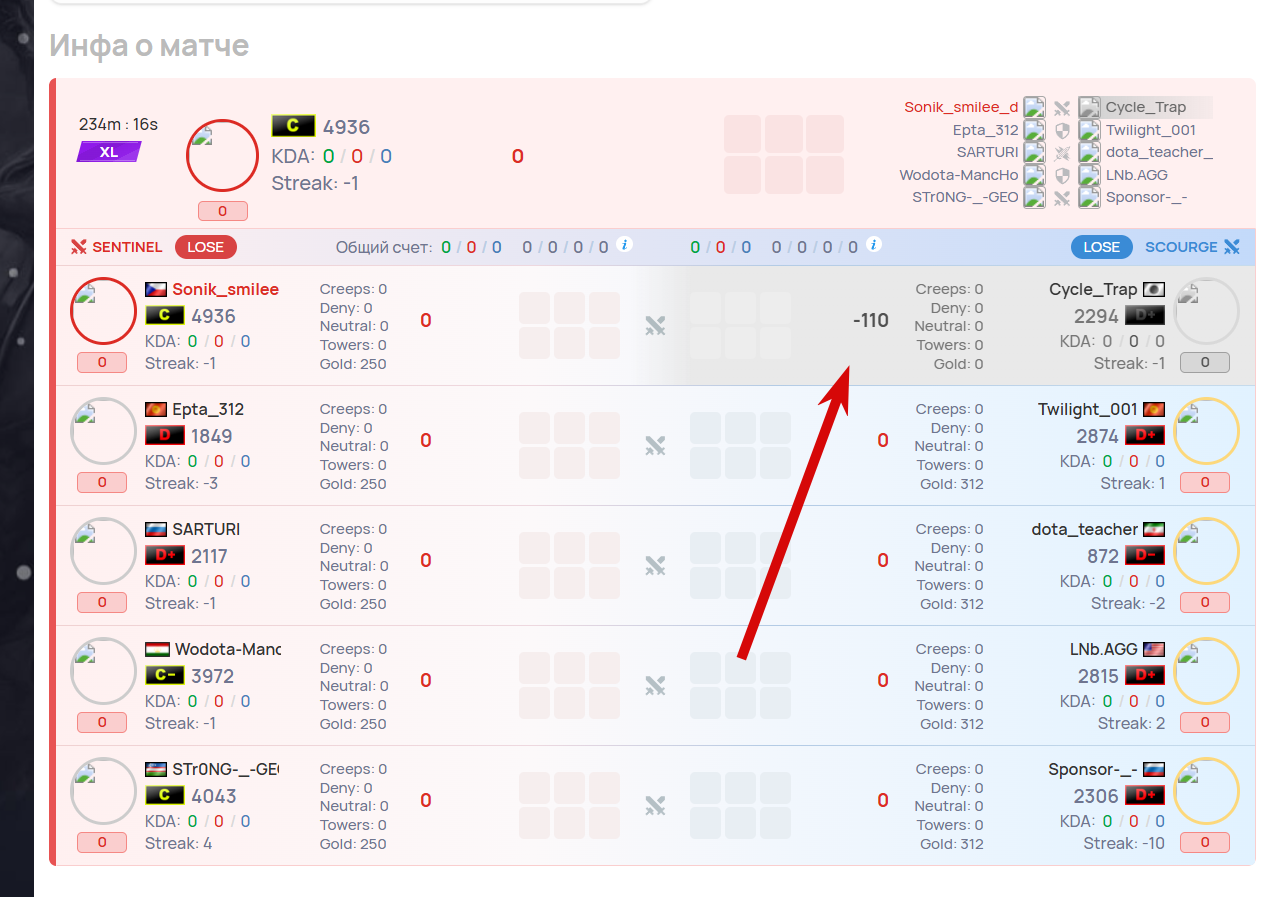Click swords icon between Wodota-Manc and LNb.AGG rows
The height and width of the screenshot is (897, 1268).
pyautogui.click(x=655, y=685)
